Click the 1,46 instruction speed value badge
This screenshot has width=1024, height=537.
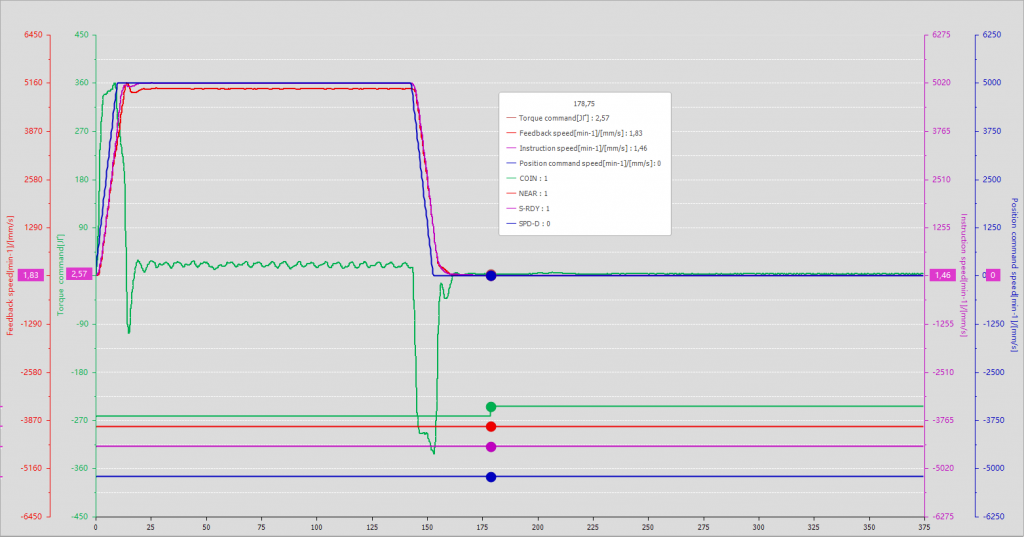click(x=943, y=275)
